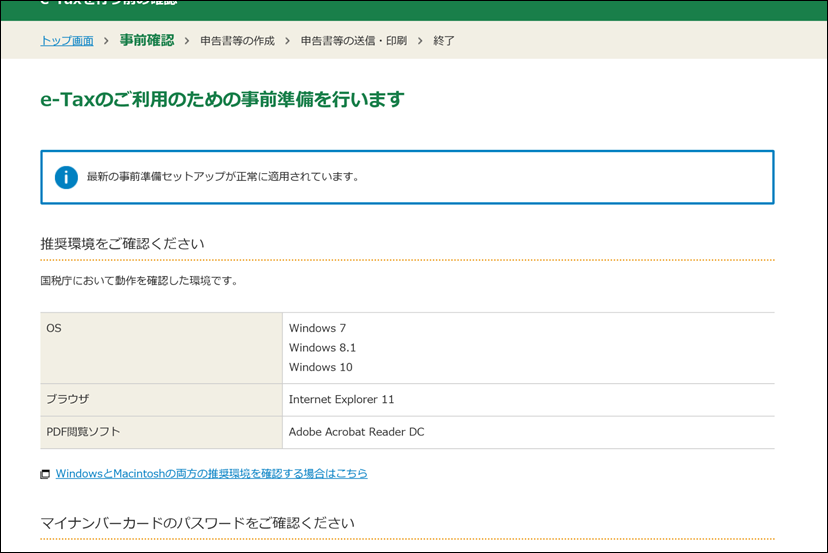Click the Internet Explorer 11 cell
The height and width of the screenshot is (553, 828).
529,400
